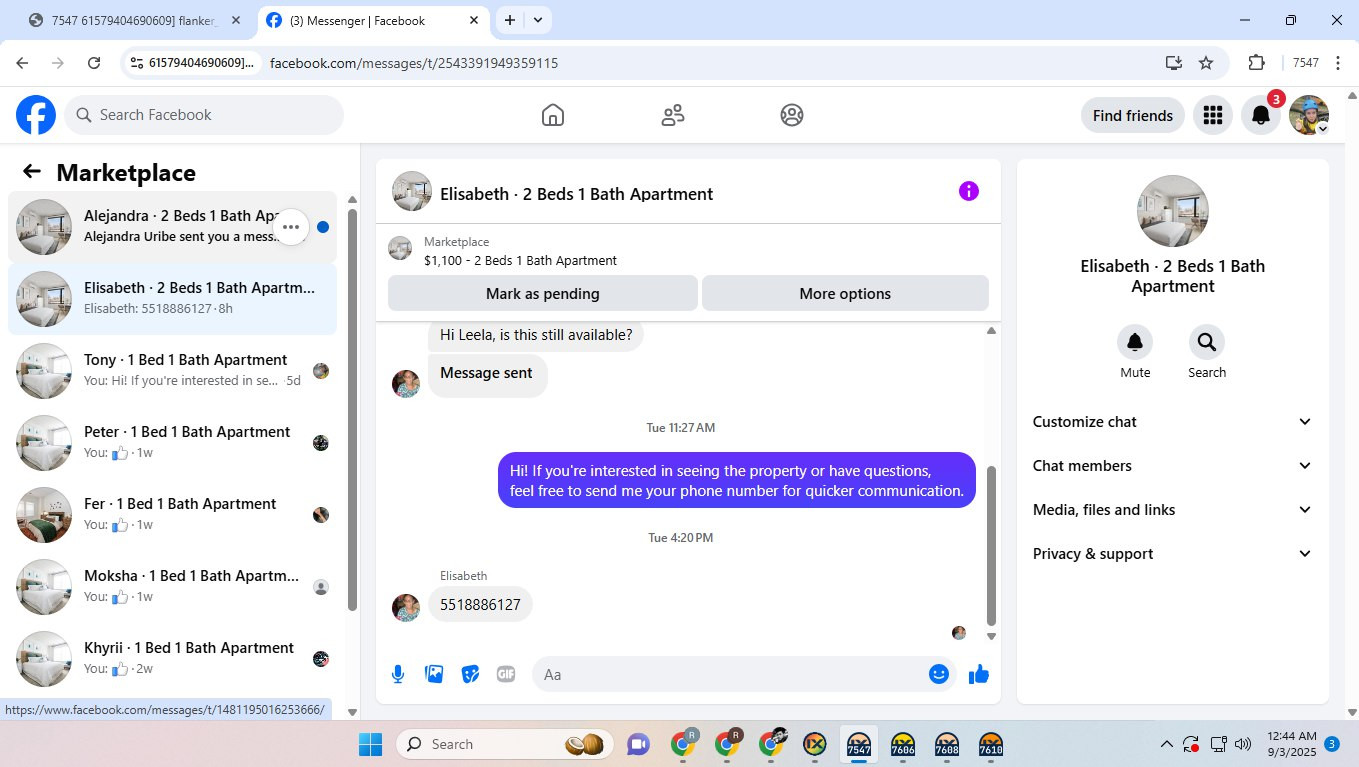Open the Friends icon in top navigation
The height and width of the screenshot is (767, 1359).
[673, 115]
